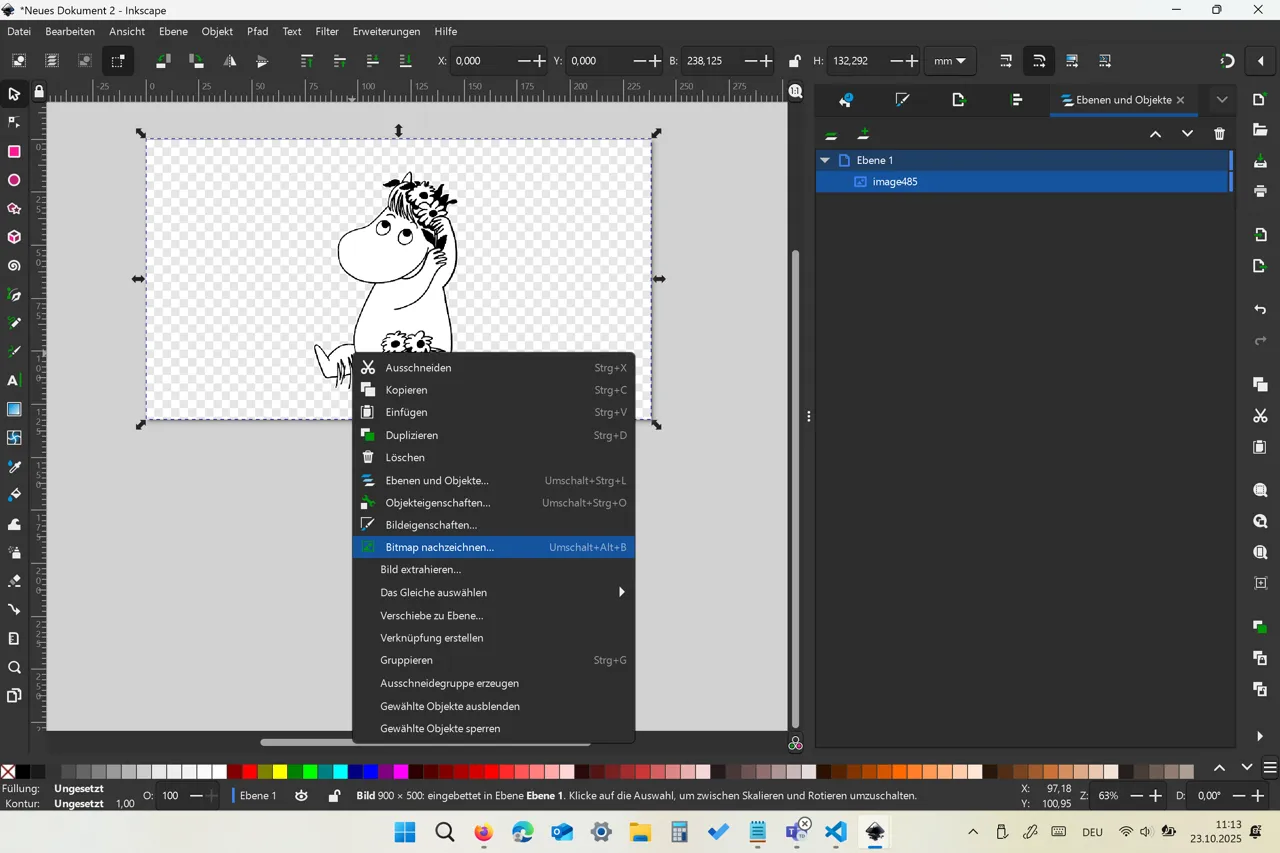Select the Connector tool
Image resolution: width=1280 pixels, height=853 pixels.
pyautogui.click(x=14, y=609)
